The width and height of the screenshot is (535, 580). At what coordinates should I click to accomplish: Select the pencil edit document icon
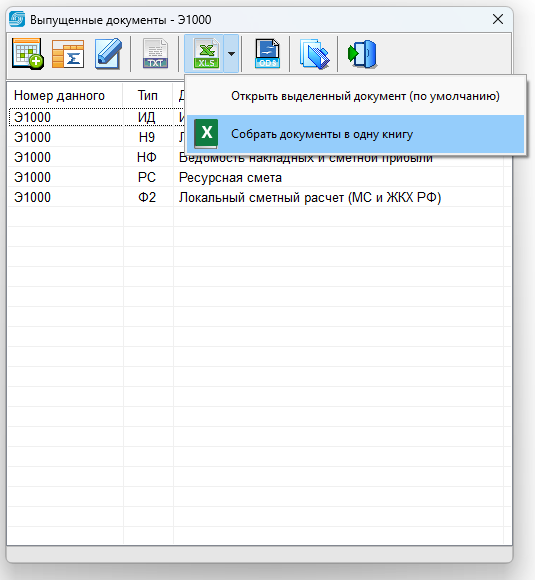click(x=108, y=54)
